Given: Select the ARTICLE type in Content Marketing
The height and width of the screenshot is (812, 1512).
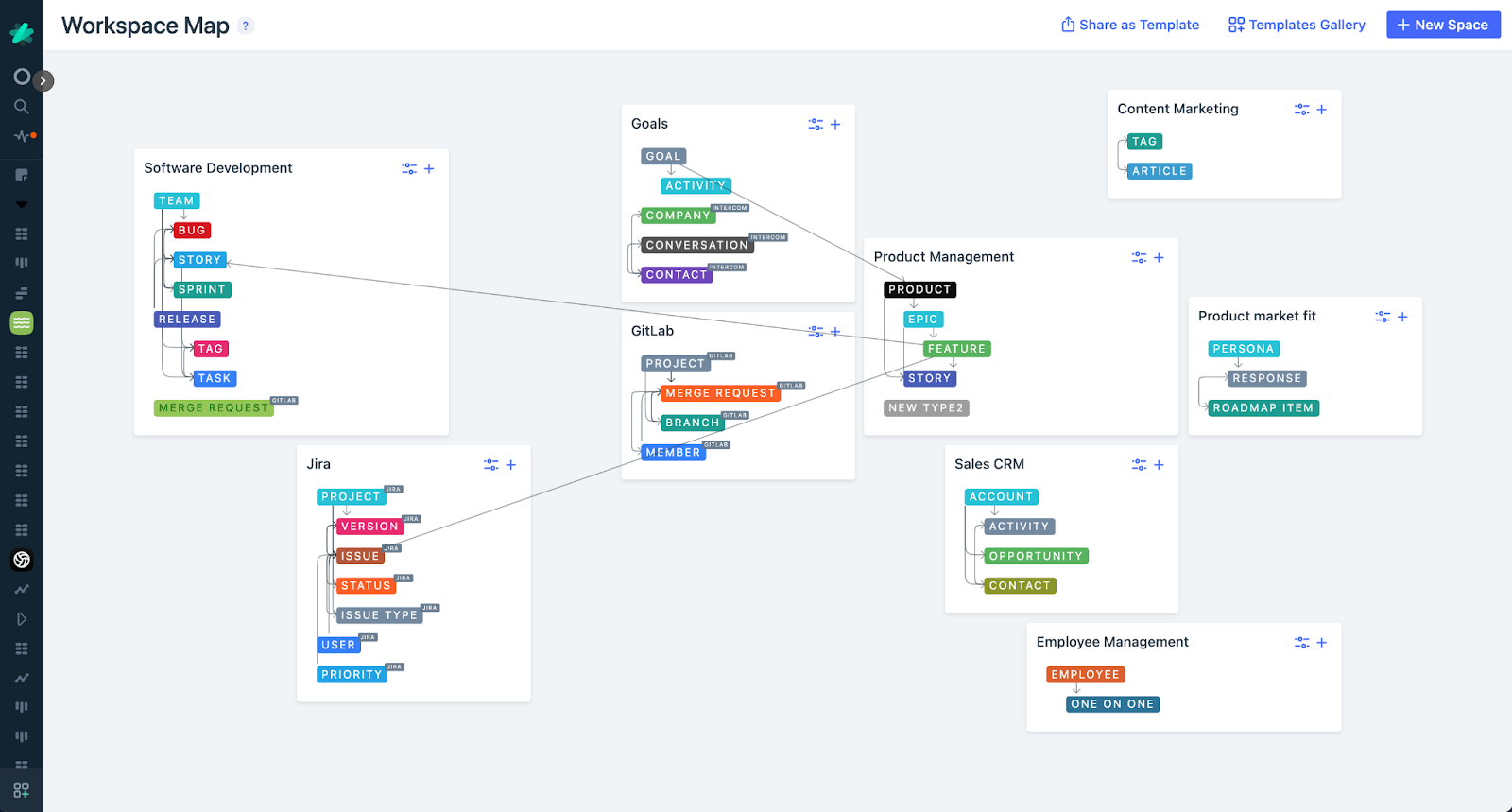Looking at the screenshot, I should 1160,171.
